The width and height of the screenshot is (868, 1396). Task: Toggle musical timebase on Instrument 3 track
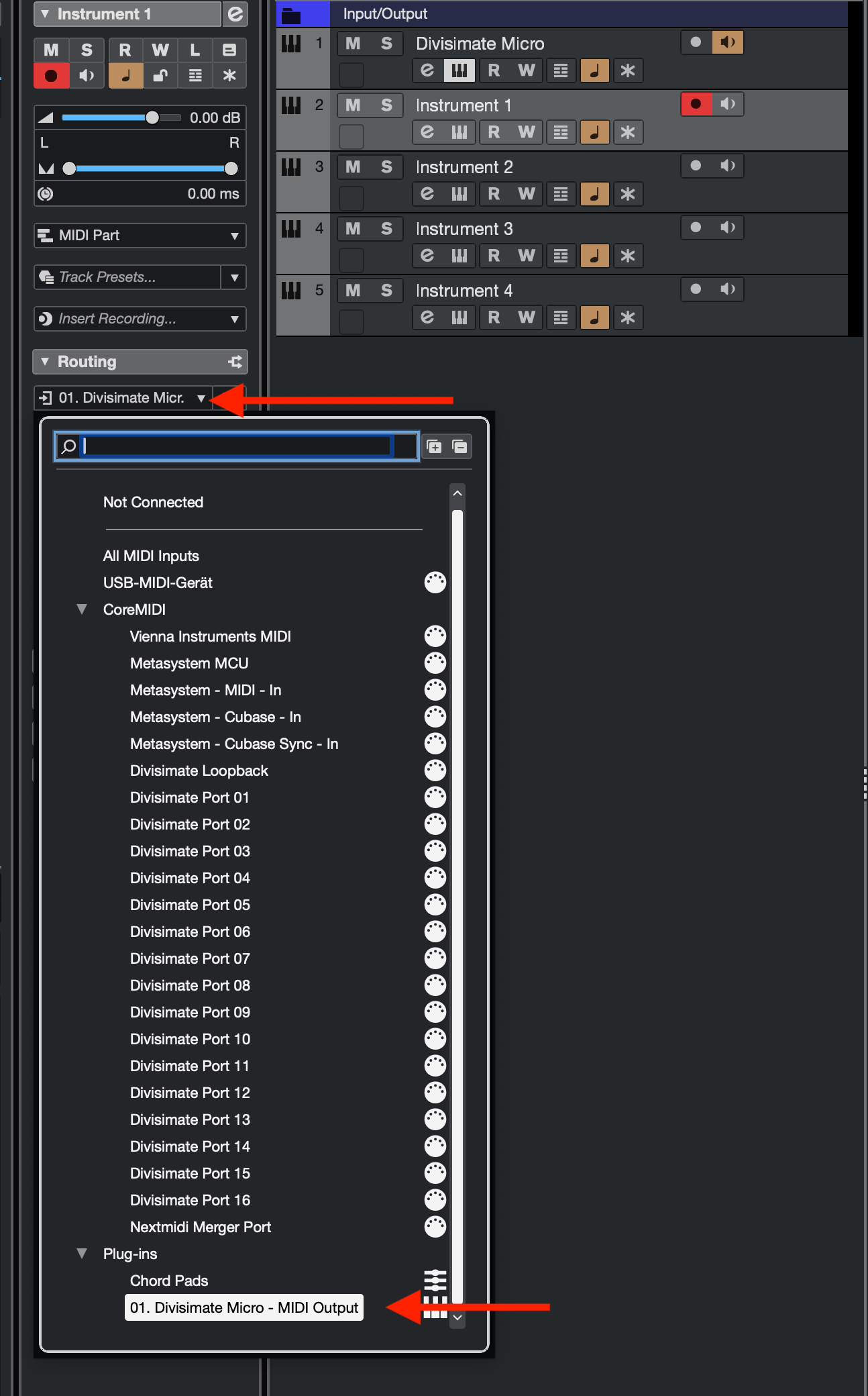coord(594,256)
